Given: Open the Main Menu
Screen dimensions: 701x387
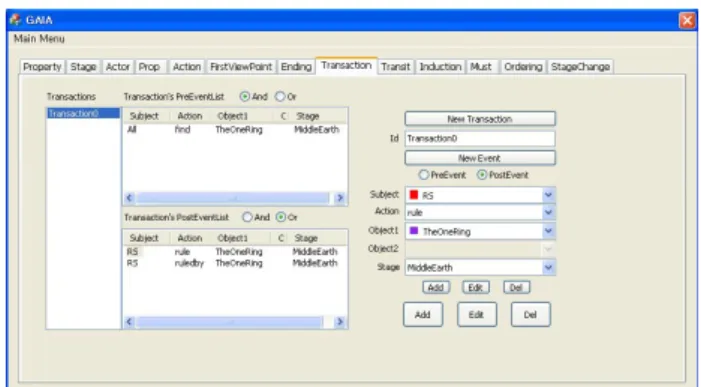Looking at the screenshot, I should pos(39,39).
